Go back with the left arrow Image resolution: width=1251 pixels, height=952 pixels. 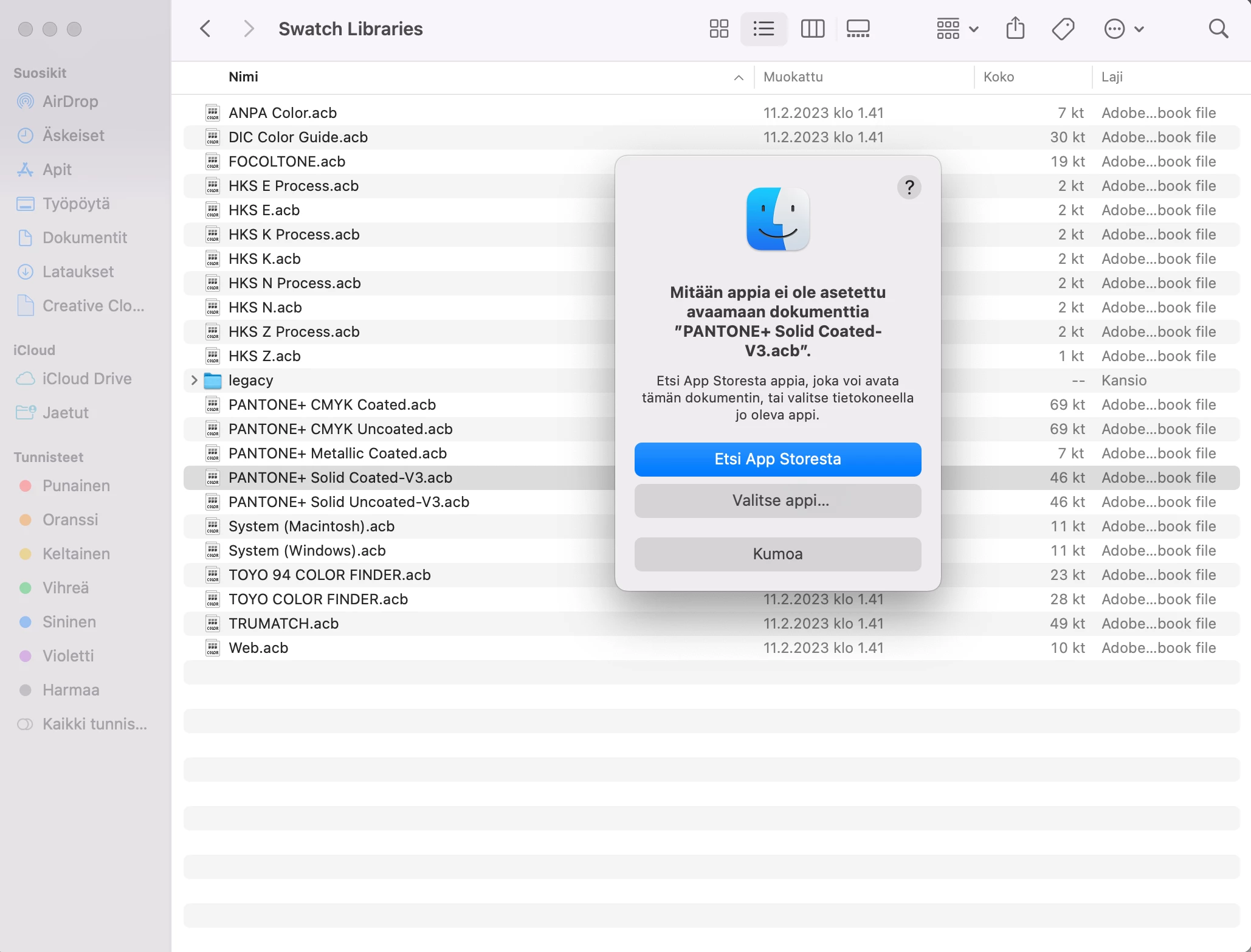coord(205,29)
